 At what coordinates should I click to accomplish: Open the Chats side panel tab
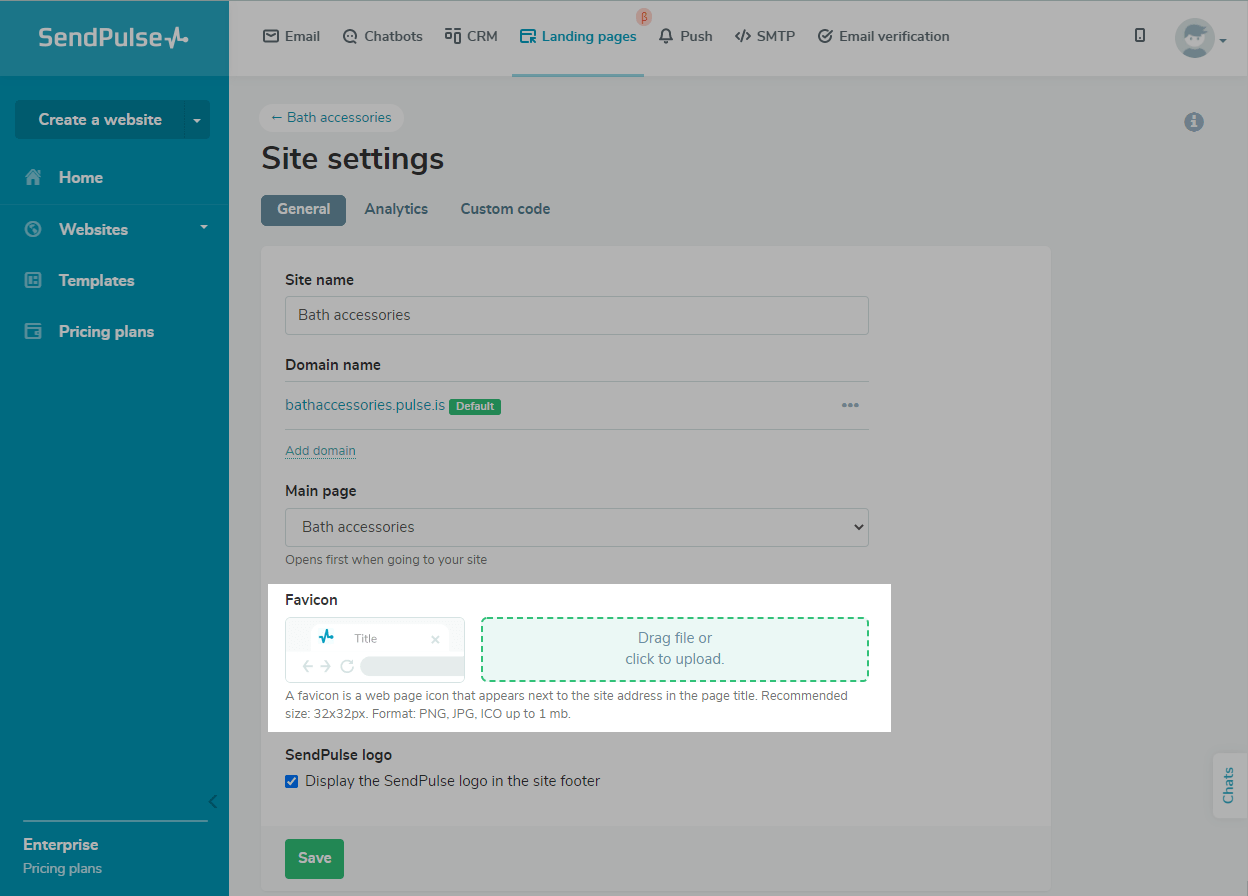(1229, 785)
